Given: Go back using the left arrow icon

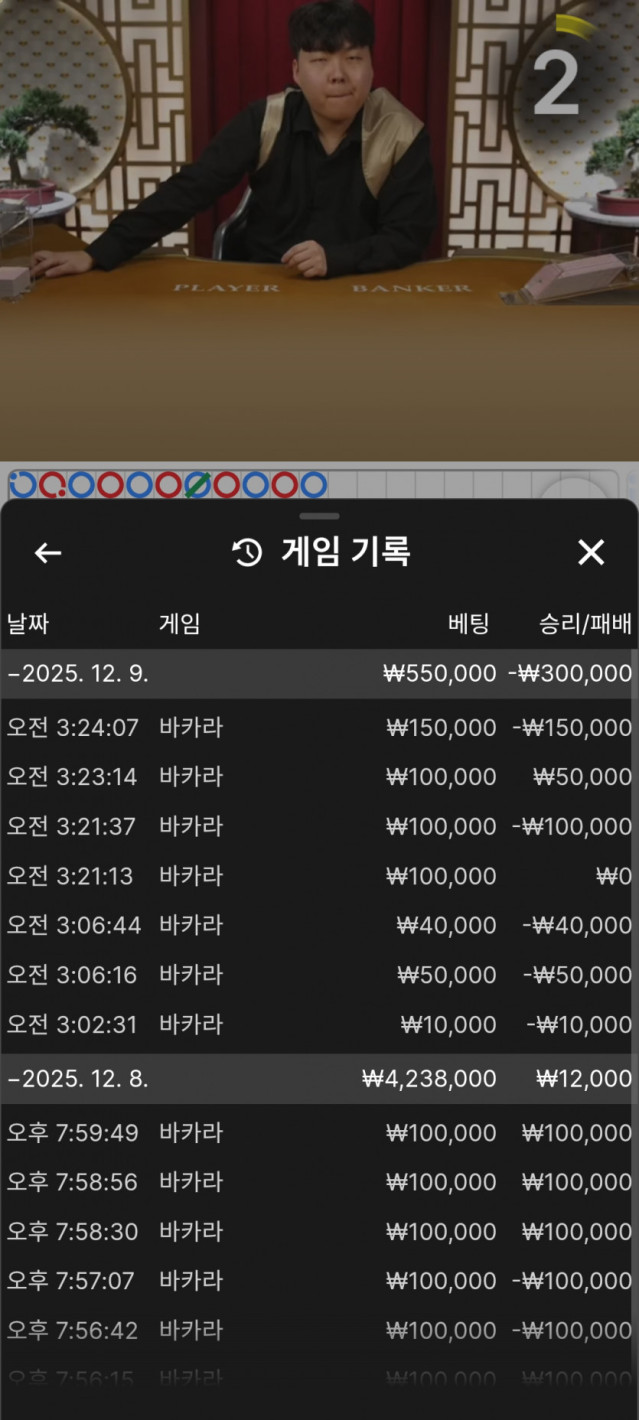Looking at the screenshot, I should [48, 552].
